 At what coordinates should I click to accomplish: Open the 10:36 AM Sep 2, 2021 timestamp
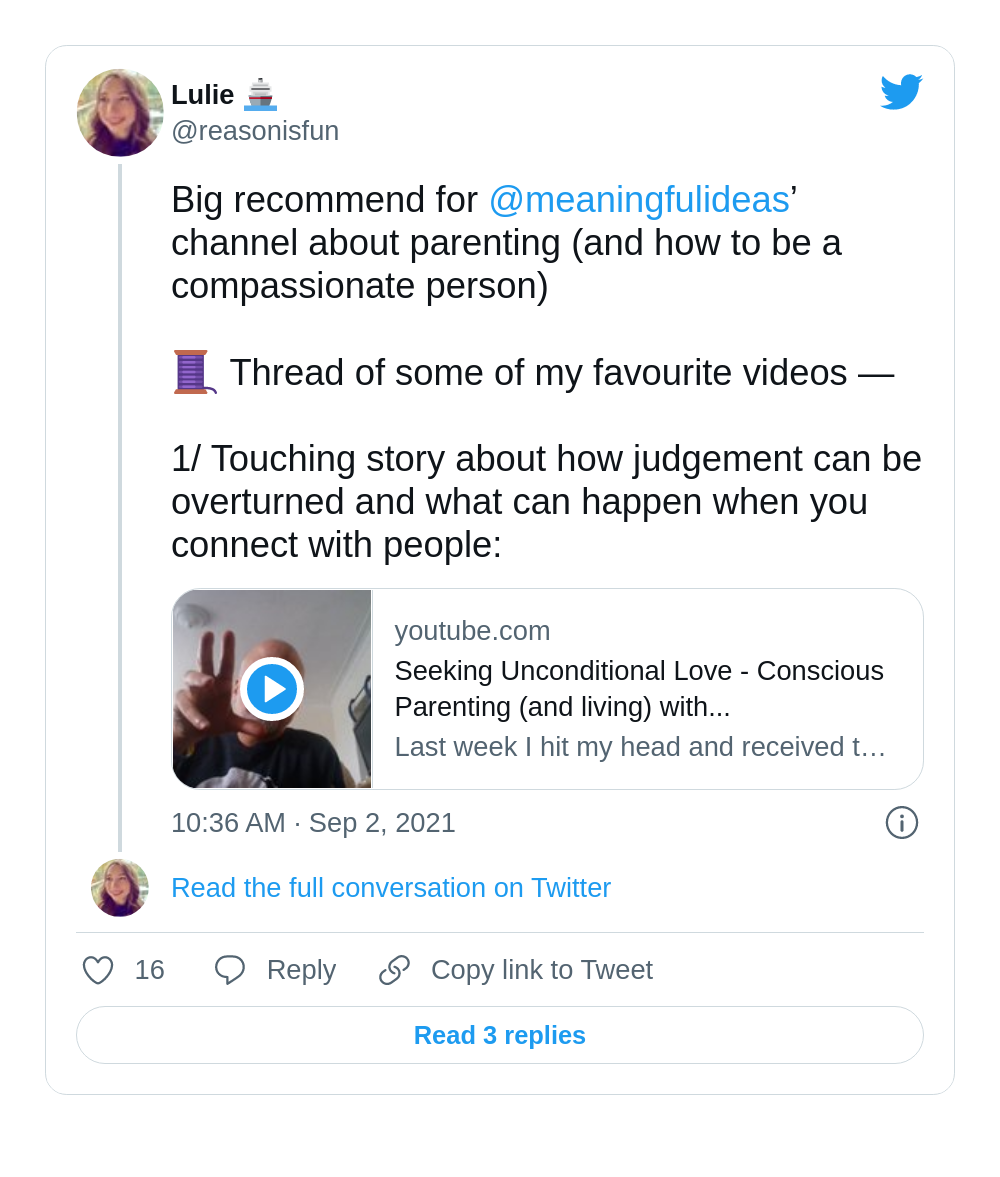click(x=313, y=823)
